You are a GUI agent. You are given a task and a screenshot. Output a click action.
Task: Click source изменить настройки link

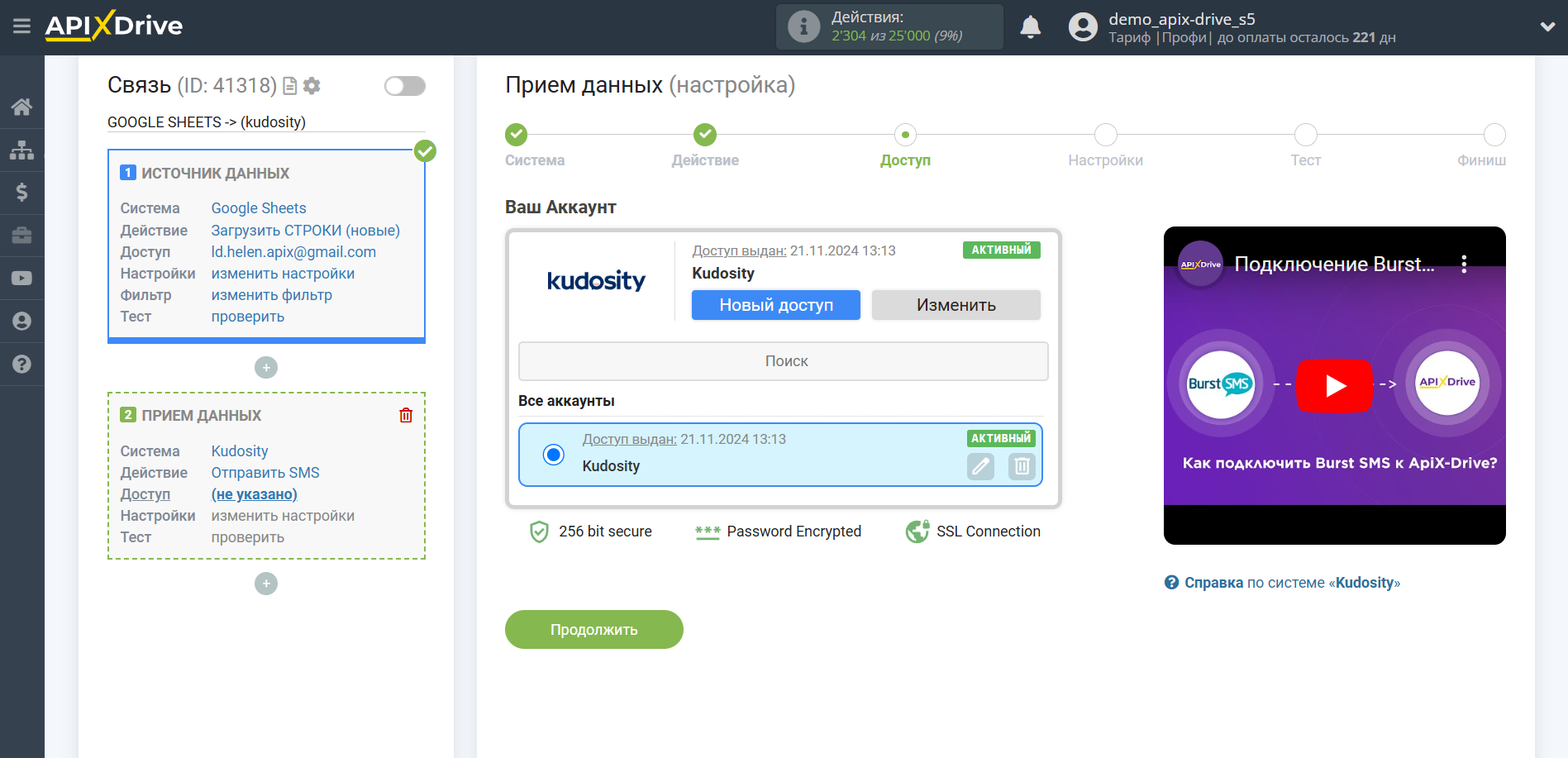point(283,274)
